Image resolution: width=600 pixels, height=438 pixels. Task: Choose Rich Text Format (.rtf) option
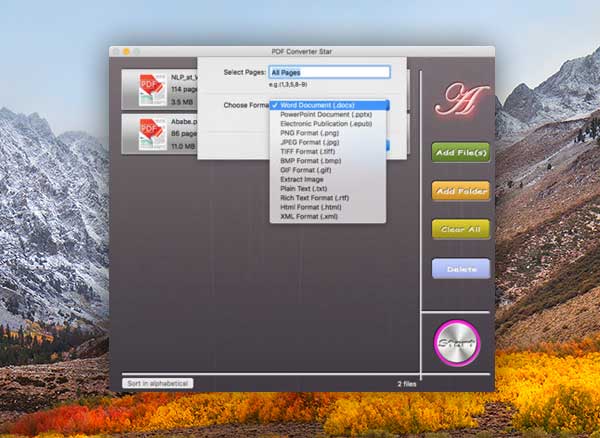(x=328, y=198)
